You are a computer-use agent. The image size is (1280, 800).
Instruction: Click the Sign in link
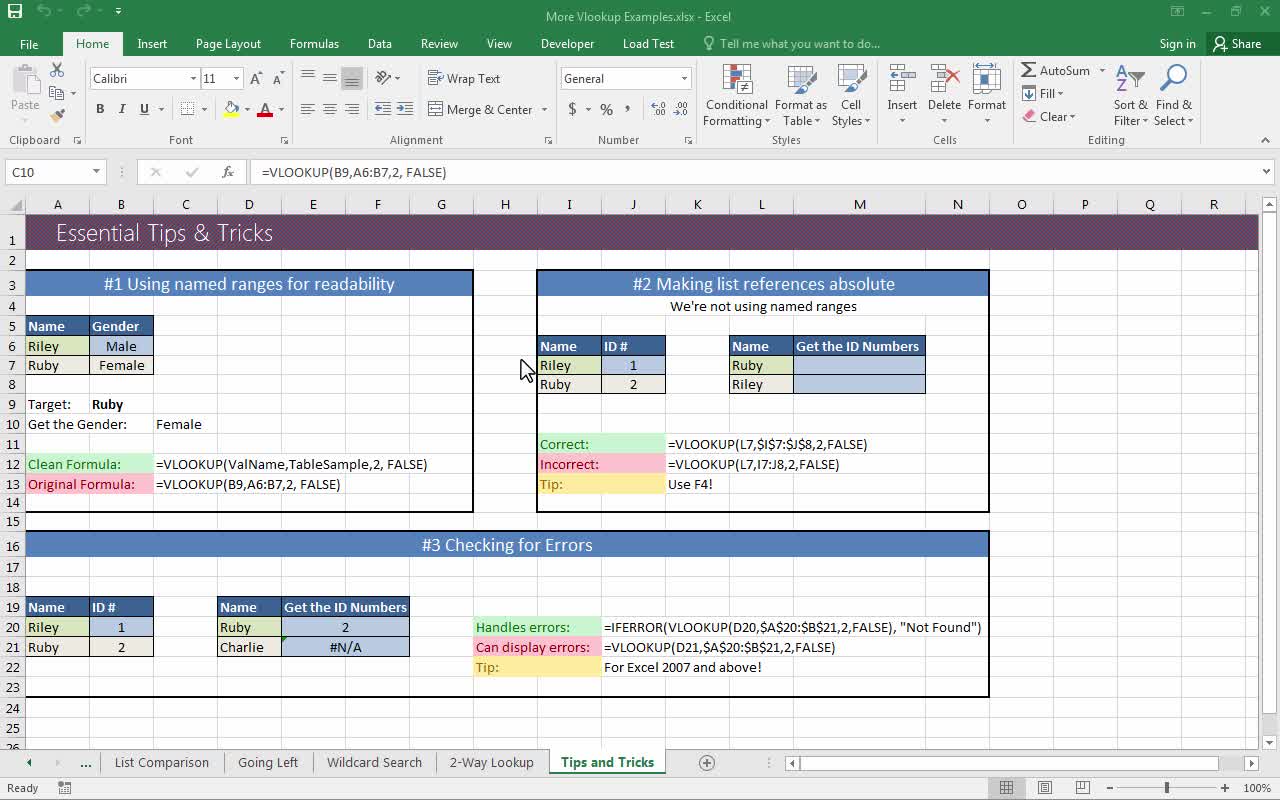click(1177, 44)
